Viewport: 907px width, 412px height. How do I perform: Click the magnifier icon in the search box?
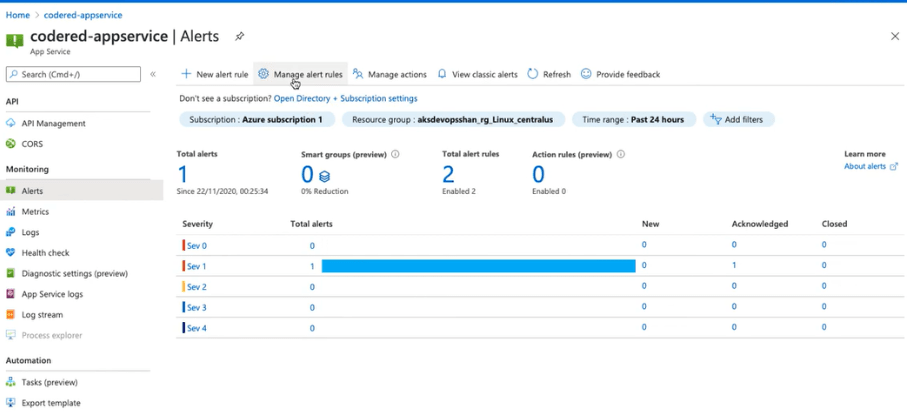click(x=14, y=74)
